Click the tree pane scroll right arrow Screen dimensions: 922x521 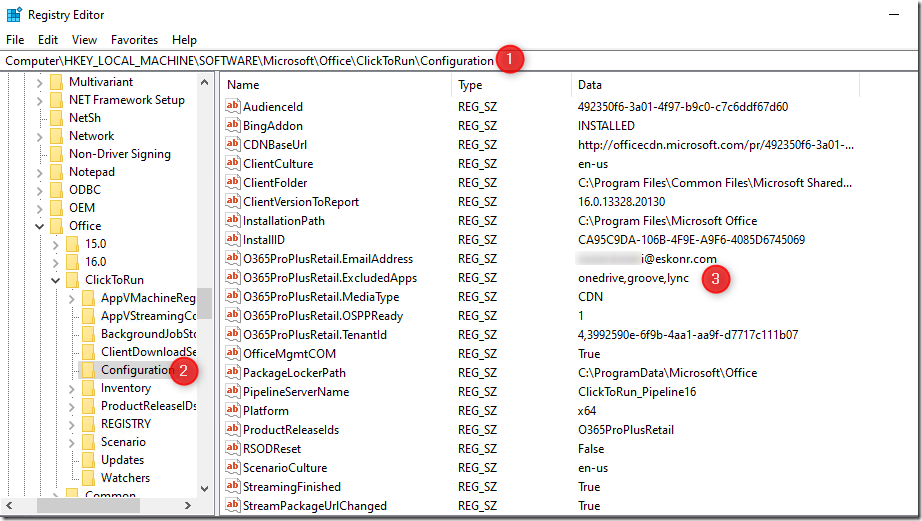click(x=188, y=505)
